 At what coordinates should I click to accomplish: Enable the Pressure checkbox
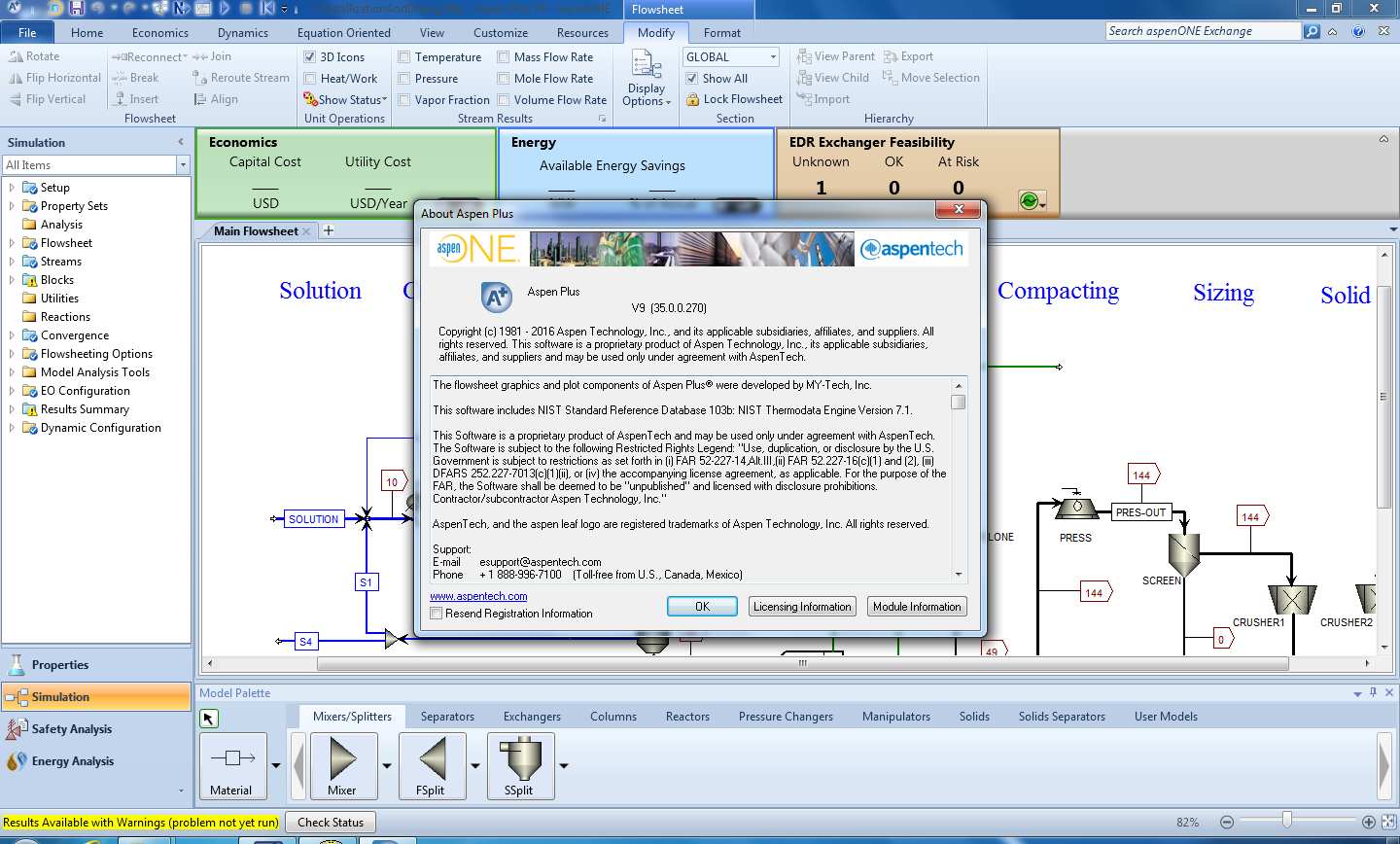click(x=404, y=78)
